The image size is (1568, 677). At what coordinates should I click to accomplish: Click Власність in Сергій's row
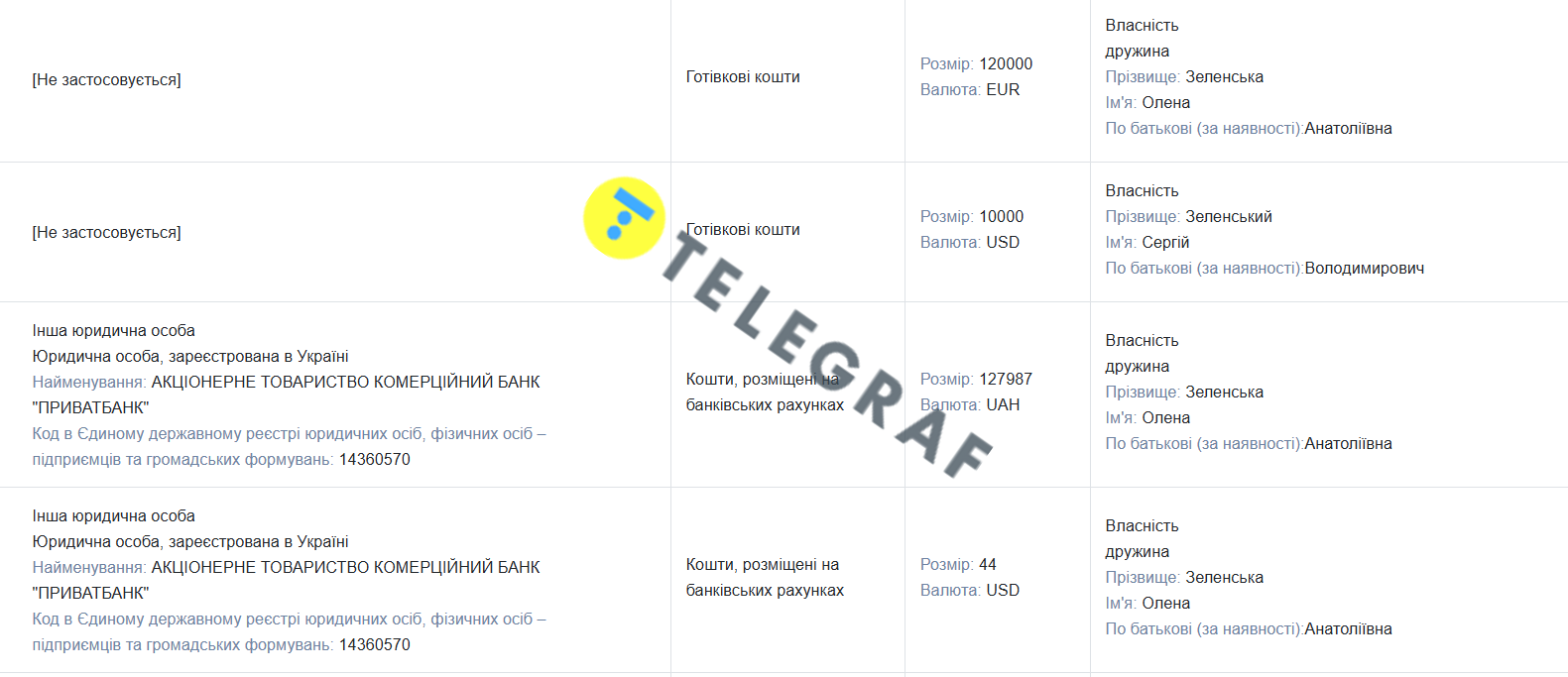click(1142, 190)
